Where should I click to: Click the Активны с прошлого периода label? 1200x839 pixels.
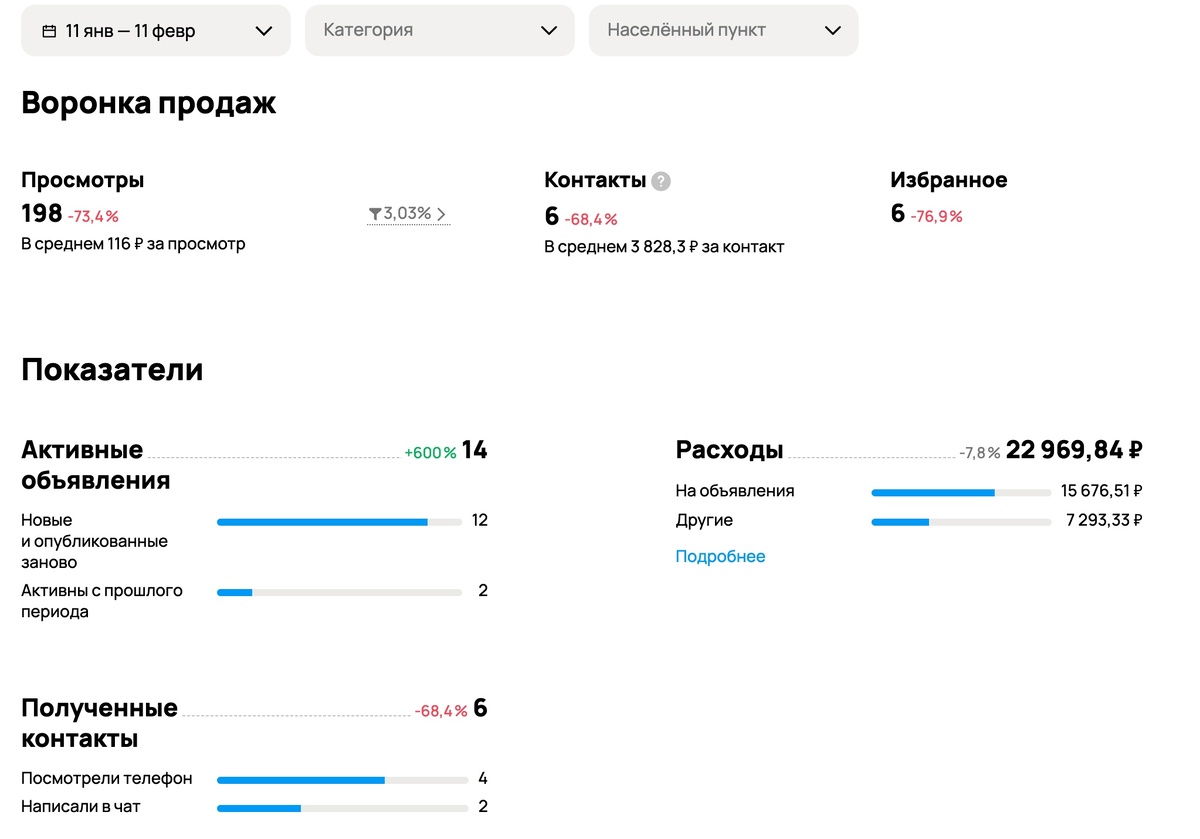(102, 601)
